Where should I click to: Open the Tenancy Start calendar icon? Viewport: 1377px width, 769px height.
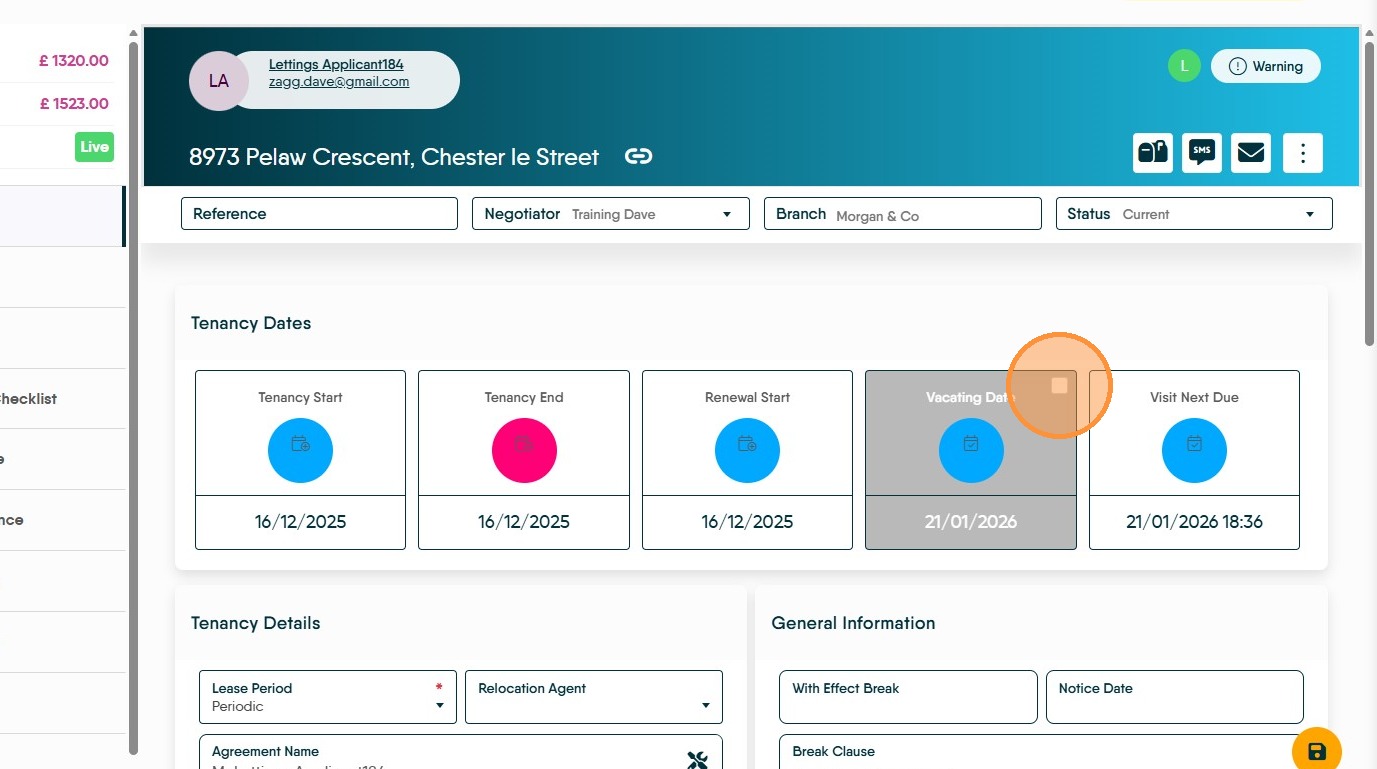pyautogui.click(x=300, y=451)
